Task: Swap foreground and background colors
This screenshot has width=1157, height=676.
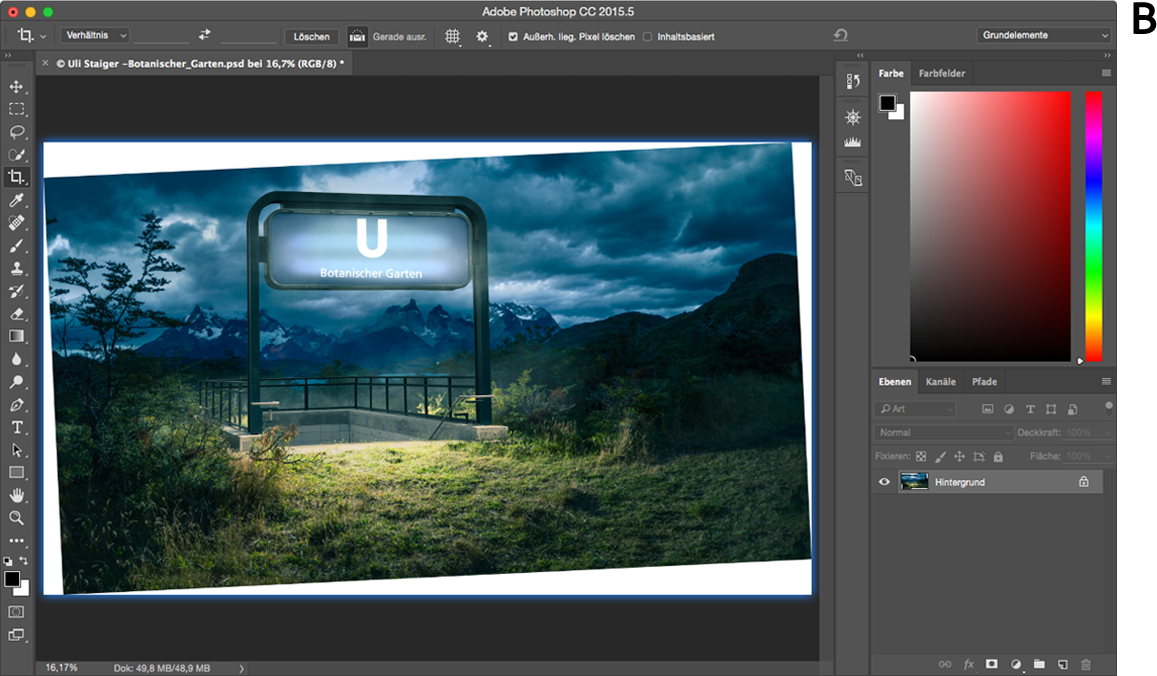Action: (x=24, y=561)
